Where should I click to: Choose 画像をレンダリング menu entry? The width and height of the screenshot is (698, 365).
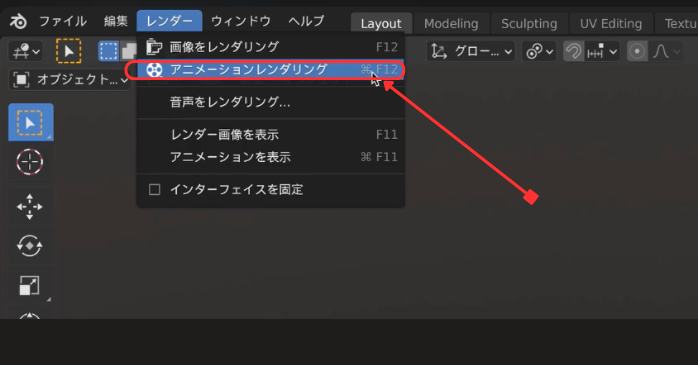(x=271, y=47)
